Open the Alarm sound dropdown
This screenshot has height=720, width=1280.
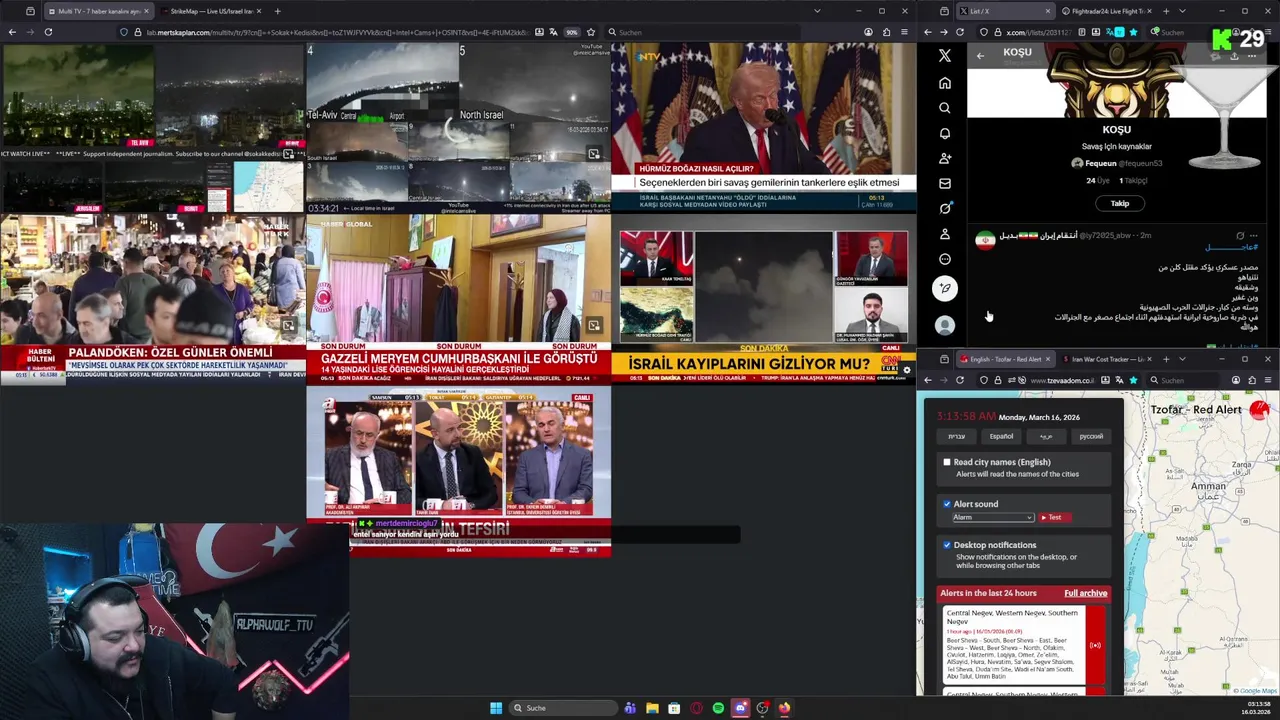tap(992, 517)
